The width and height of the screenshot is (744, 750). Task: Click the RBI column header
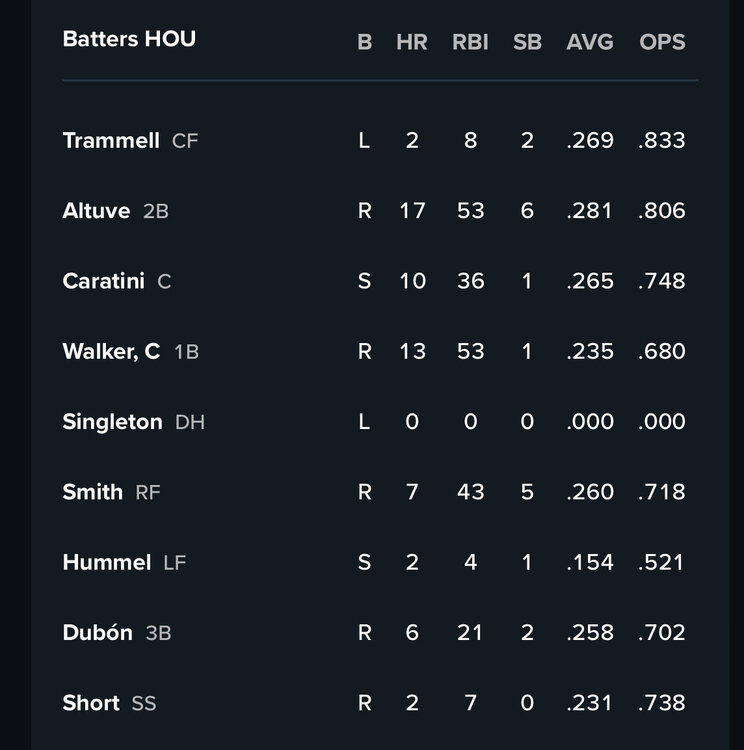(x=470, y=42)
